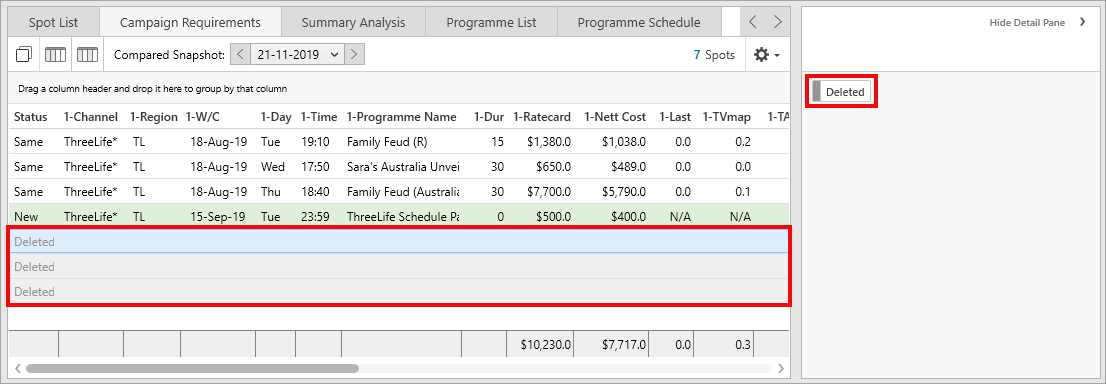1106x384 pixels.
Task: Sort by the 1-Last column header
Action: (675, 116)
